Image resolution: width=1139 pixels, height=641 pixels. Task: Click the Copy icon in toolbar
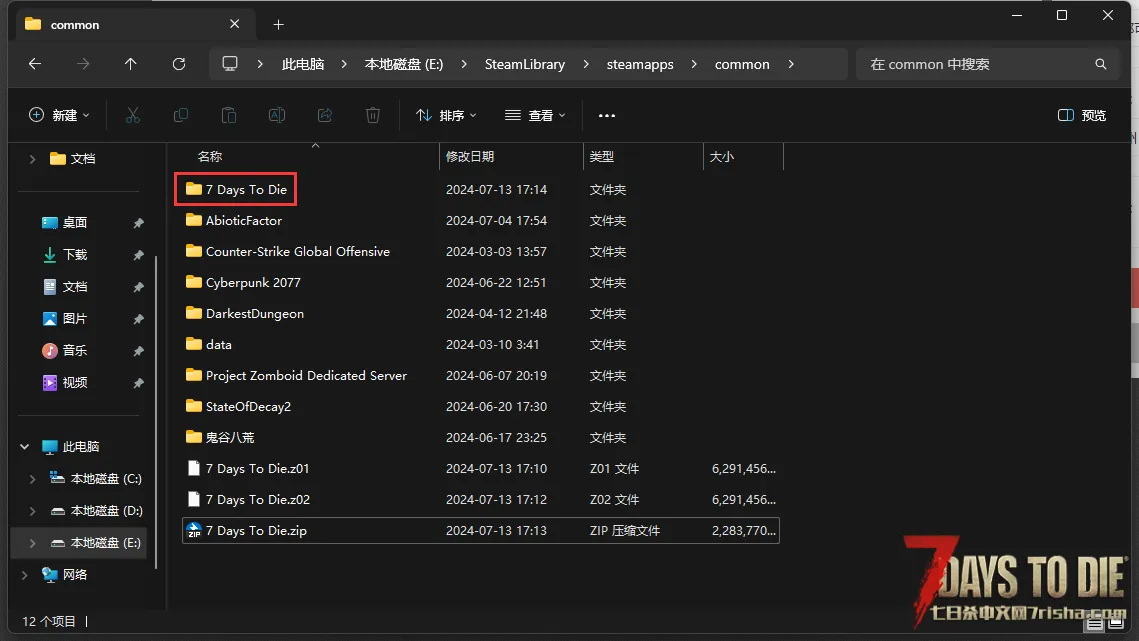click(181, 115)
